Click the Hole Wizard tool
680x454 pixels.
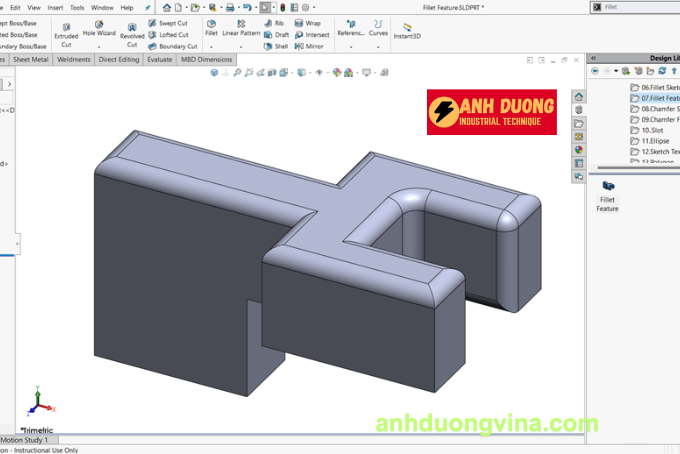coord(99,28)
